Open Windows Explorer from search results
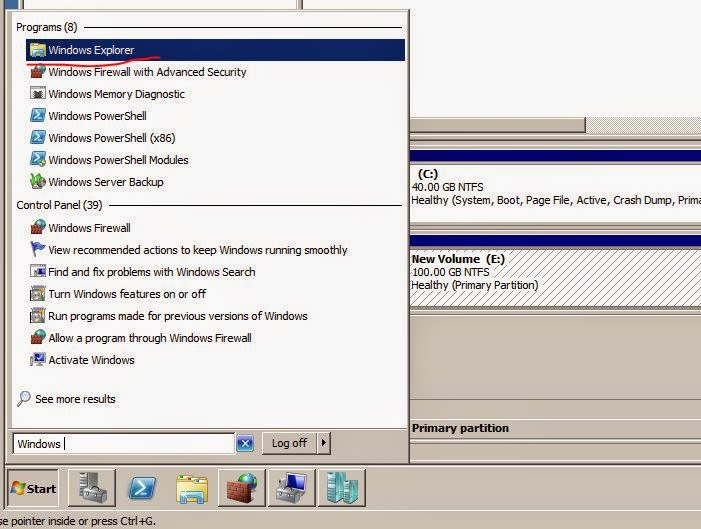This screenshot has height=529, width=701. [215, 50]
